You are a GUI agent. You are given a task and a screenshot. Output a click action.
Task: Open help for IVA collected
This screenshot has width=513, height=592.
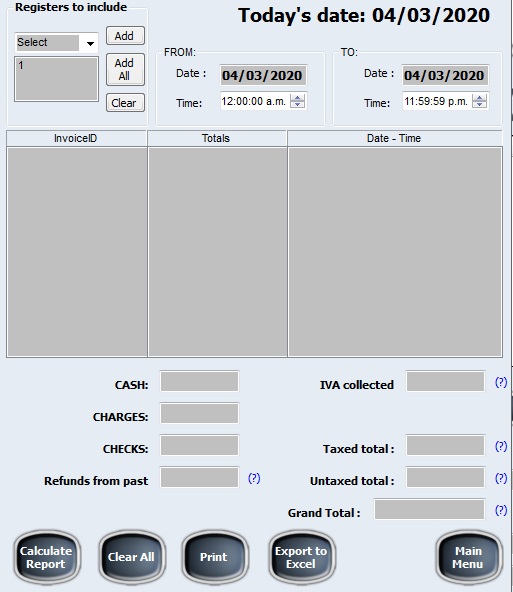point(501,382)
